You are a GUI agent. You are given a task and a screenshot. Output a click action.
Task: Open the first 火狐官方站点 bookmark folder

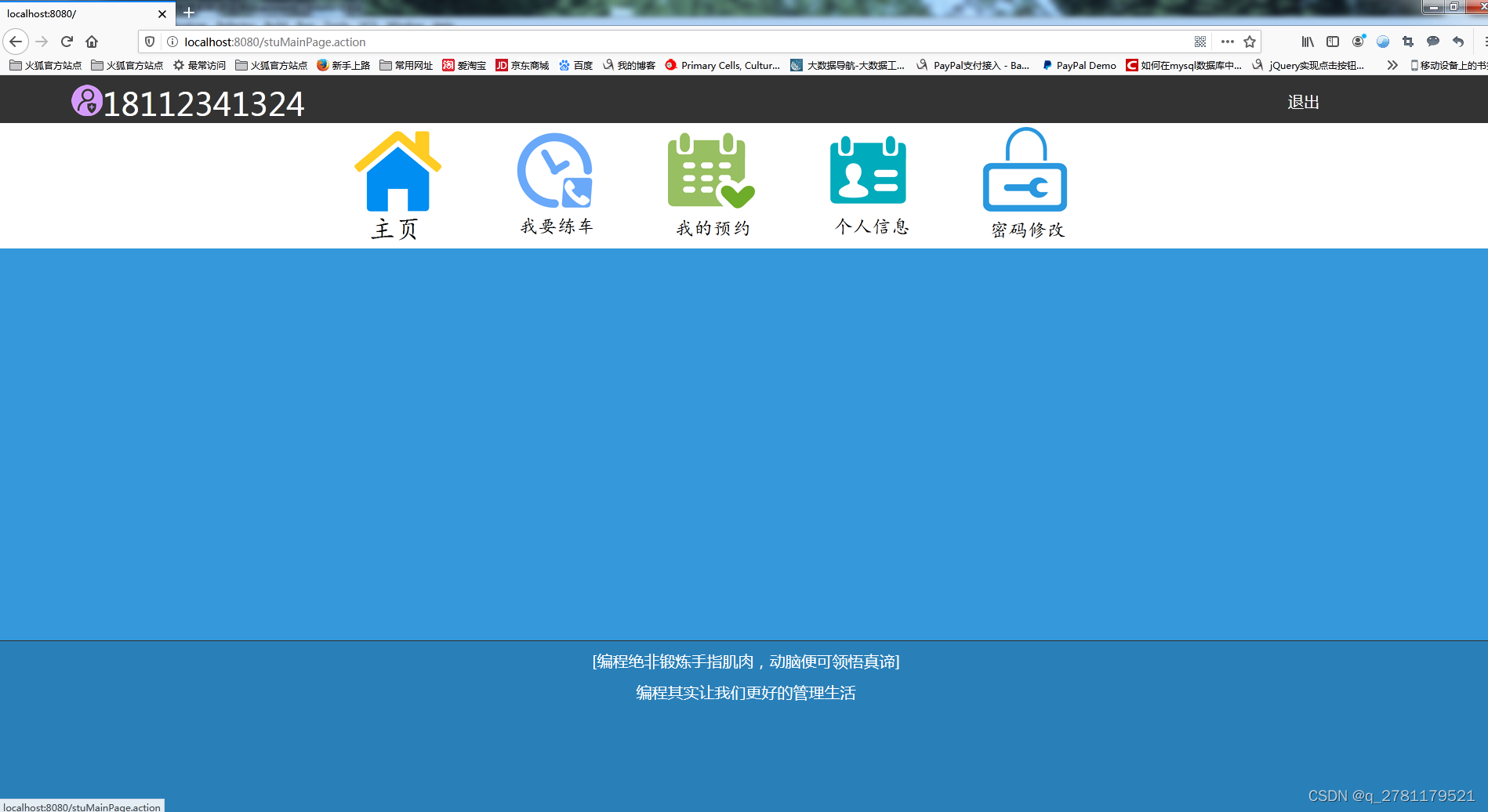pos(45,65)
